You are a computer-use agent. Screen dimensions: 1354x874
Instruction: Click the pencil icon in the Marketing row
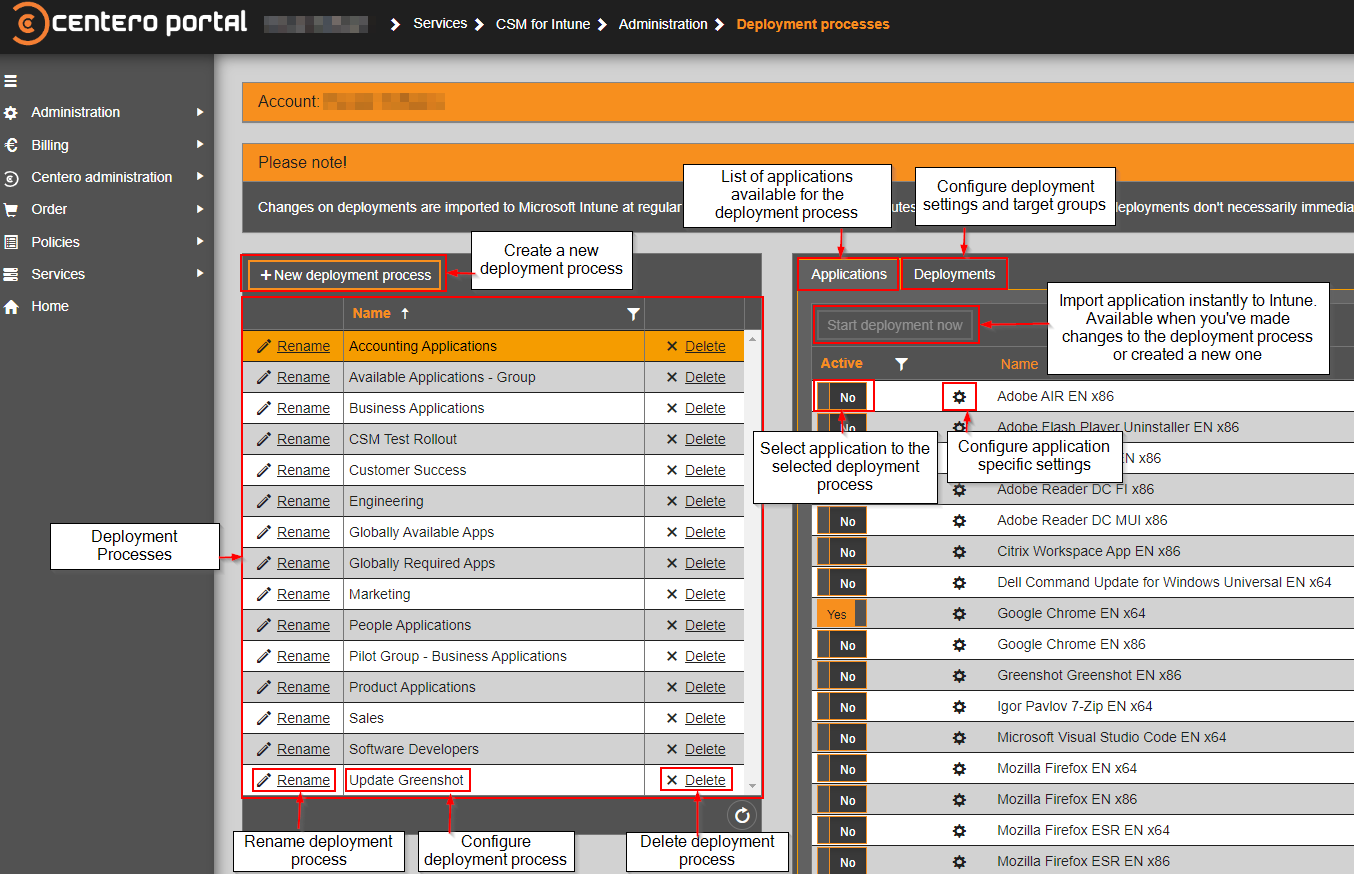point(264,594)
